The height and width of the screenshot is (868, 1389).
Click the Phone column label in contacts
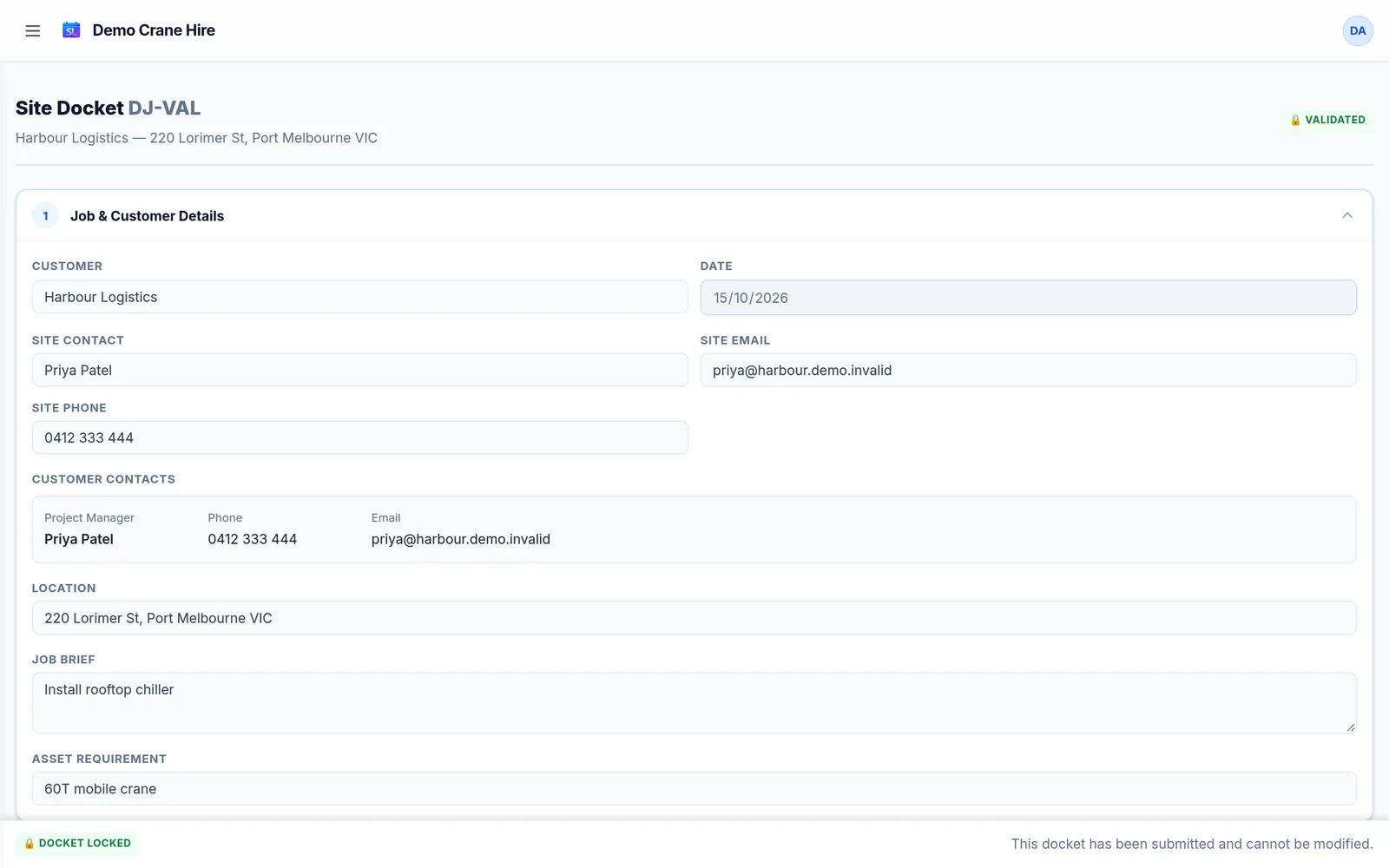(x=225, y=518)
